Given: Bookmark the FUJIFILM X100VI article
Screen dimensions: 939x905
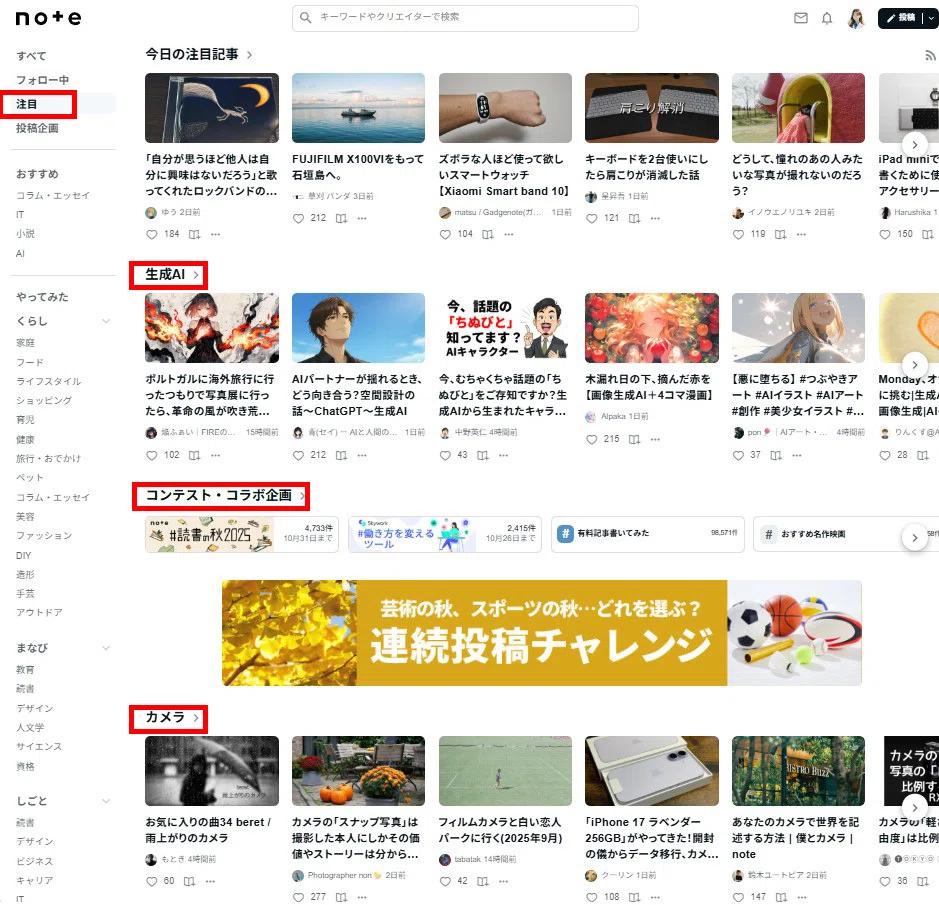Looking at the screenshot, I should tap(341, 219).
